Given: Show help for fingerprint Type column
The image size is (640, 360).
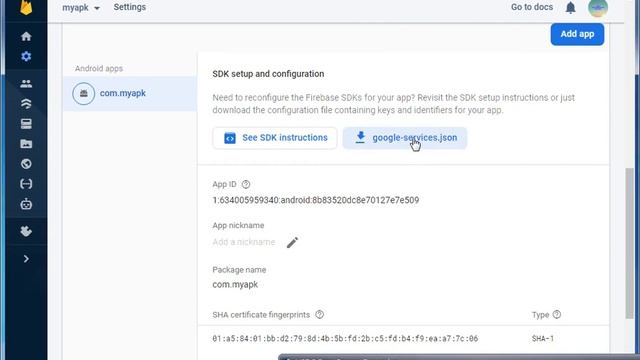Looking at the screenshot, I should [557, 315].
